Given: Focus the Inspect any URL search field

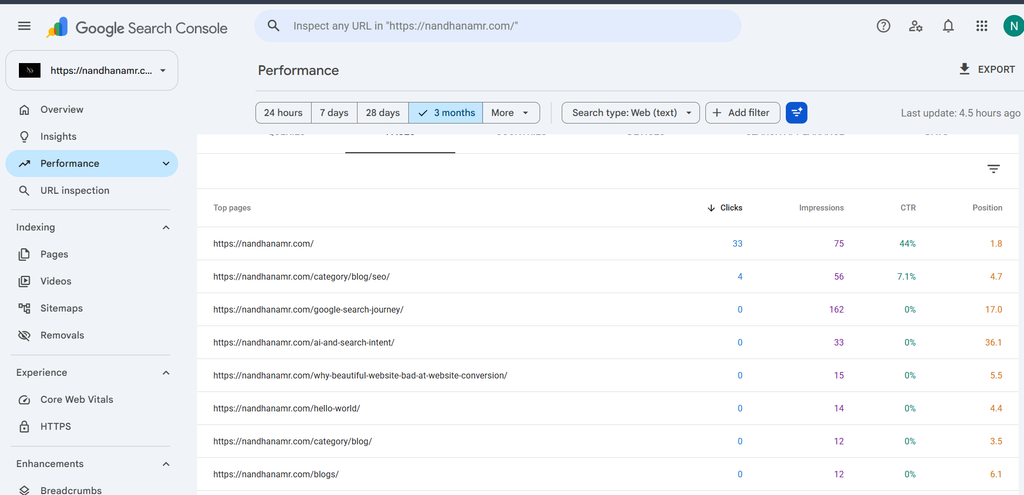Looking at the screenshot, I should 498,26.
